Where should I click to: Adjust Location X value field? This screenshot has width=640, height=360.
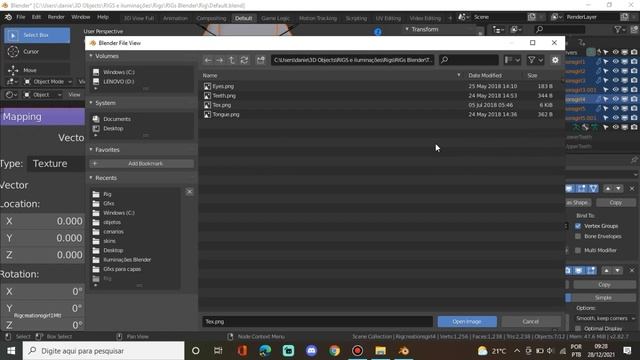pos(42,221)
